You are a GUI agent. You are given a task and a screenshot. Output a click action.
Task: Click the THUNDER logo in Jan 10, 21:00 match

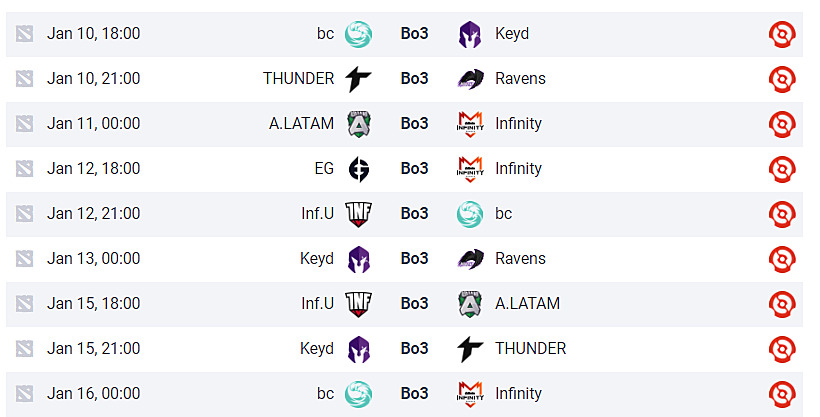click(x=358, y=79)
